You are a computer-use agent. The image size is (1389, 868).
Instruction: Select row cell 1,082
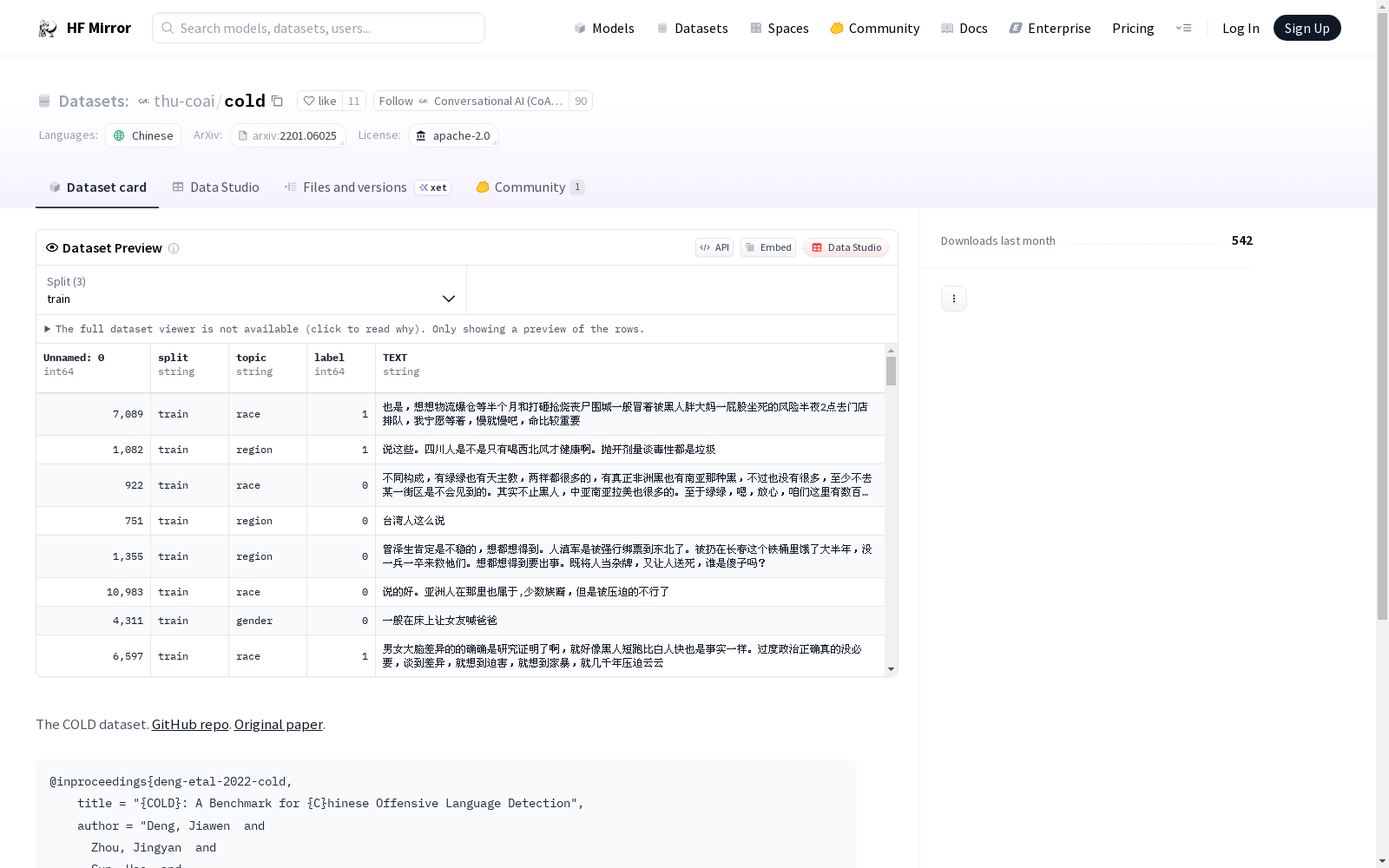pos(94,450)
